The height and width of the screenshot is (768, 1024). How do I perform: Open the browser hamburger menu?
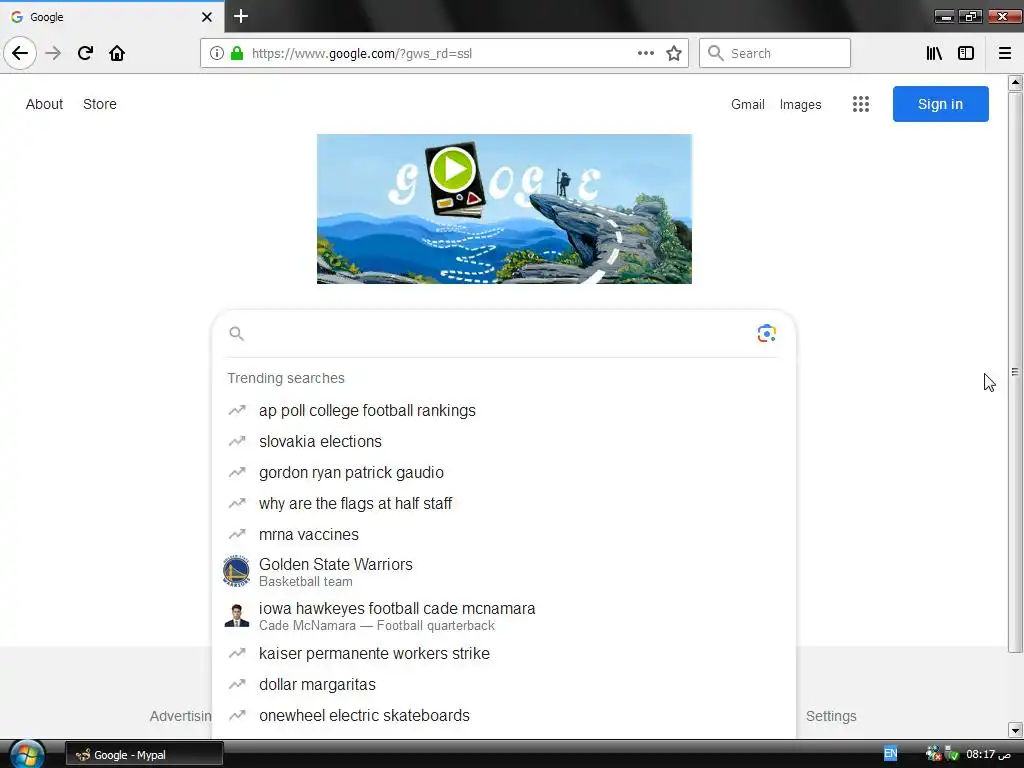pos(1005,53)
